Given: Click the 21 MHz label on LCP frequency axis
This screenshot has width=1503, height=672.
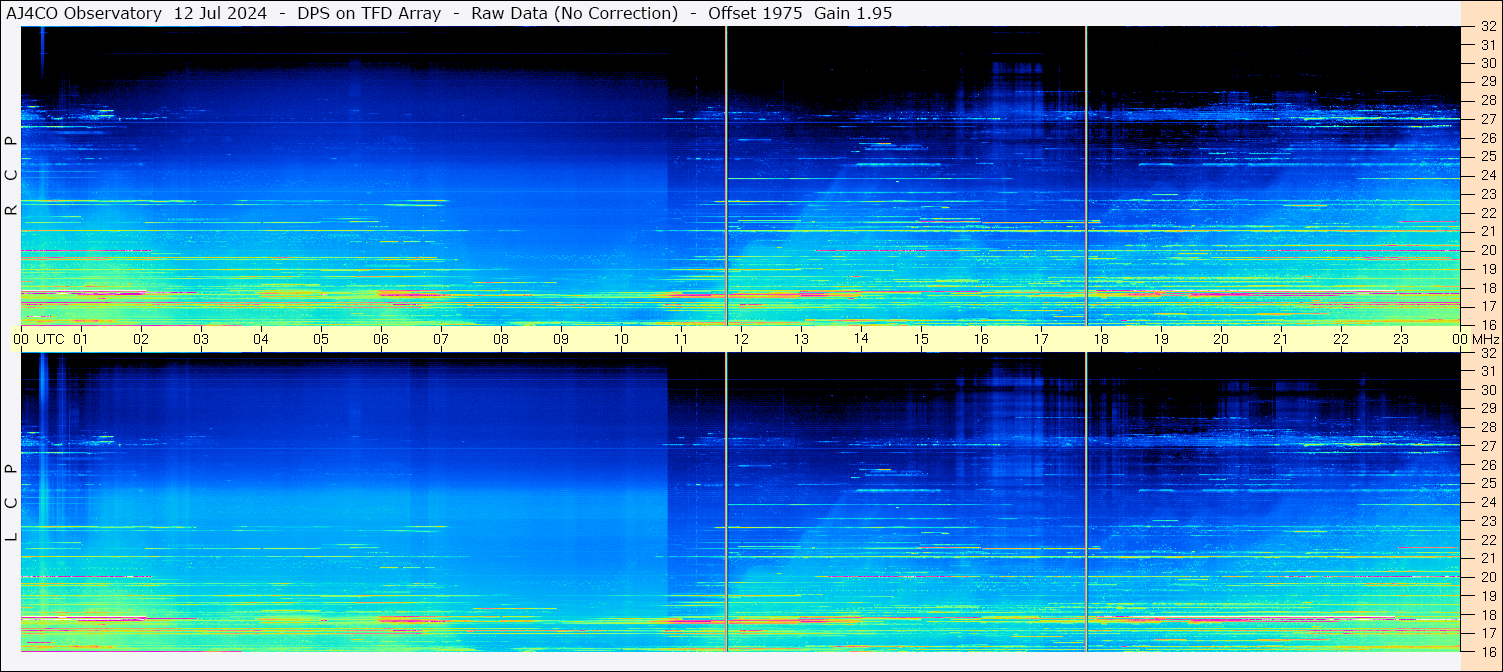Looking at the screenshot, I should pos(1488,558).
